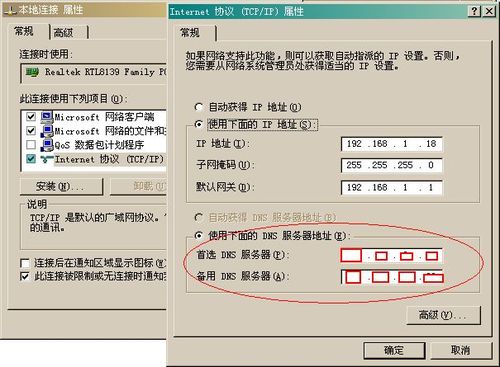Viewport: 500px width, 367px height.
Task: Close the TCP/IP properties dialog
Action: click(x=489, y=11)
